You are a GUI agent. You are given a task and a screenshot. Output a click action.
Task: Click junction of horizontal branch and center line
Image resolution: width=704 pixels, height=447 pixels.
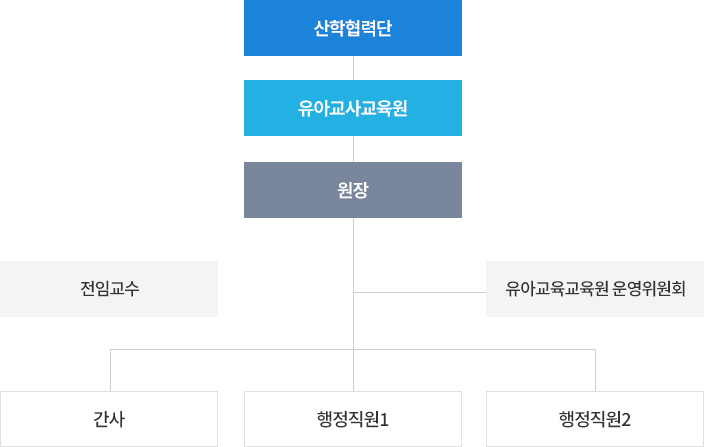pos(353,350)
